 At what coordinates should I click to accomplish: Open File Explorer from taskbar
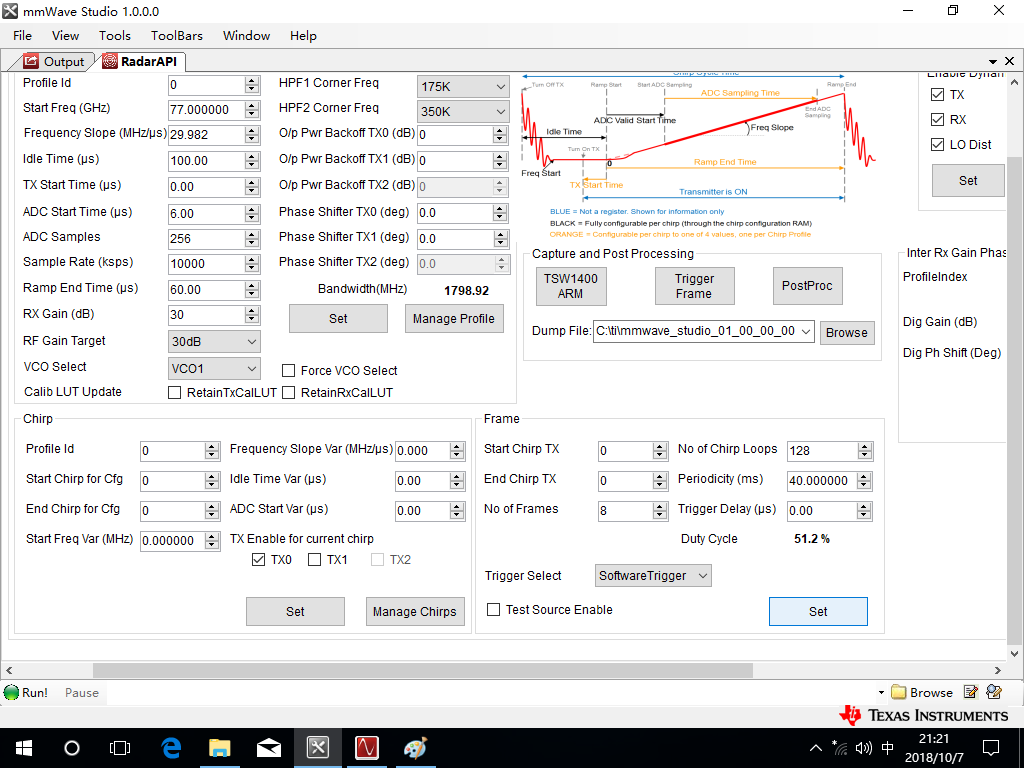pyautogui.click(x=220, y=748)
